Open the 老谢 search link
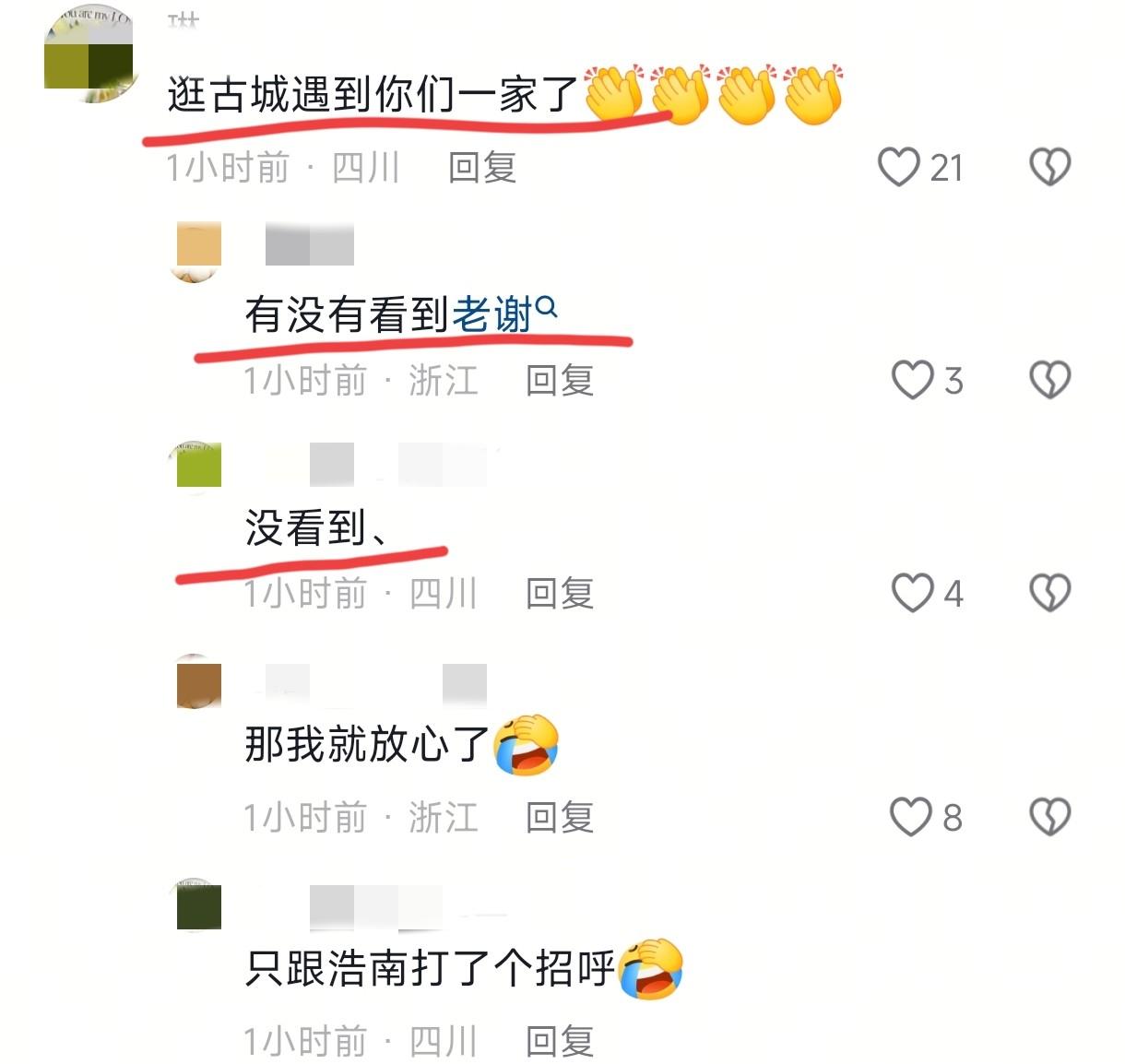The height and width of the screenshot is (1064, 1125). (x=491, y=315)
